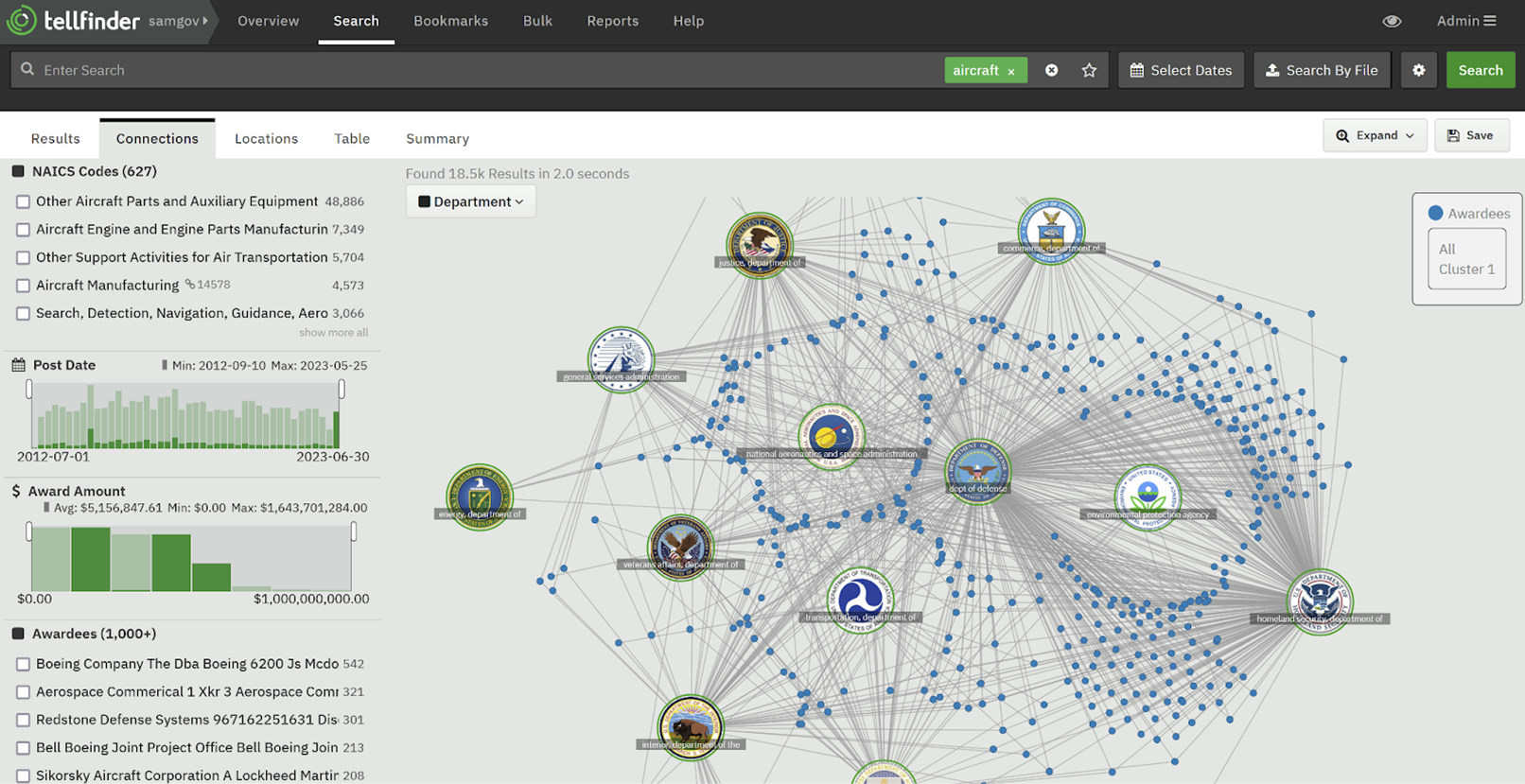
Task: Collapse the Awardees facet section
Action: pyautogui.click(x=18, y=634)
